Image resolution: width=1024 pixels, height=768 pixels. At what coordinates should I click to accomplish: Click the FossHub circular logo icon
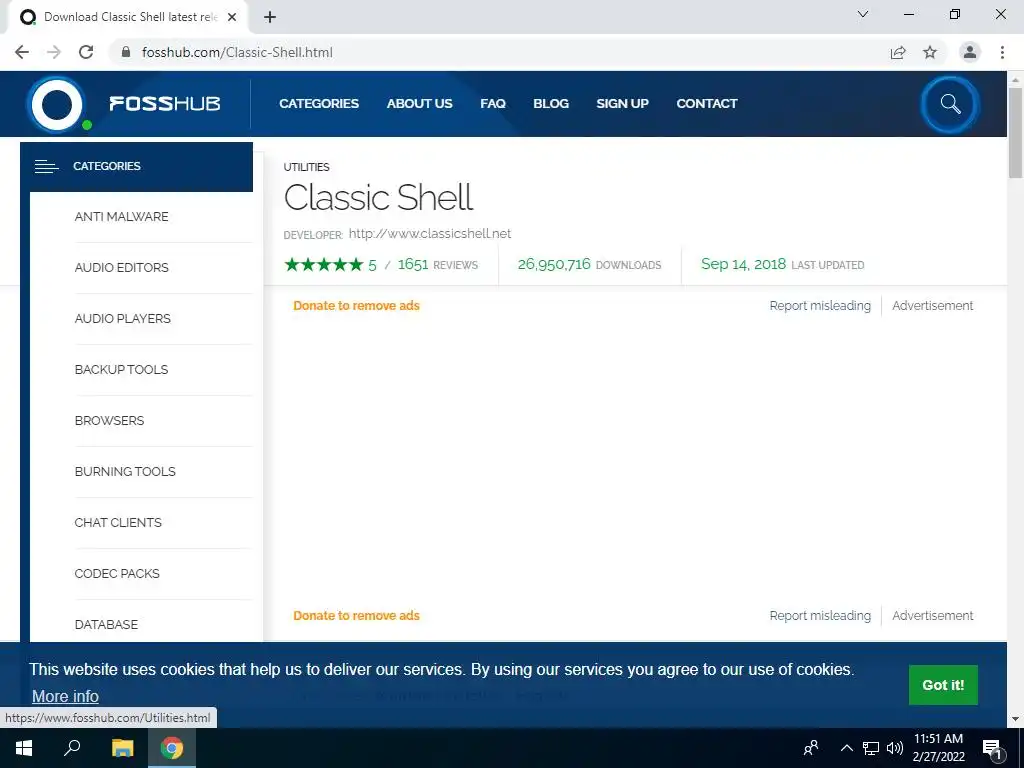click(57, 104)
